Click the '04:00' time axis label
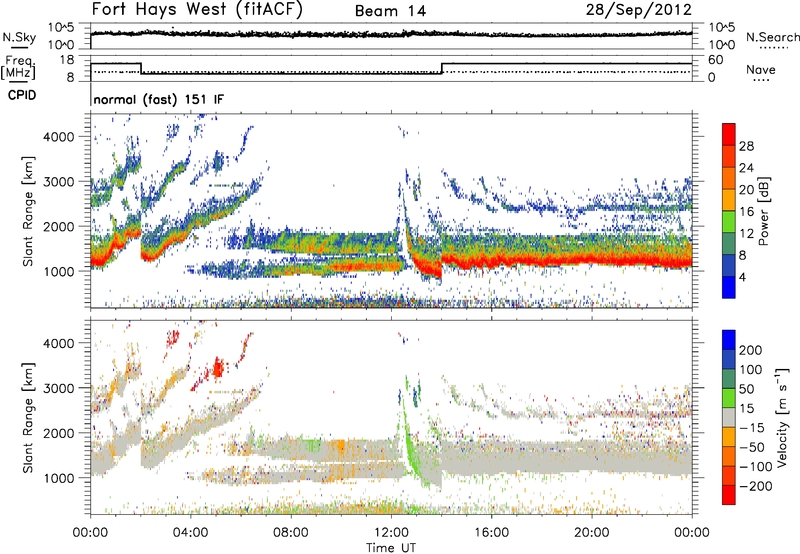 pos(190,533)
